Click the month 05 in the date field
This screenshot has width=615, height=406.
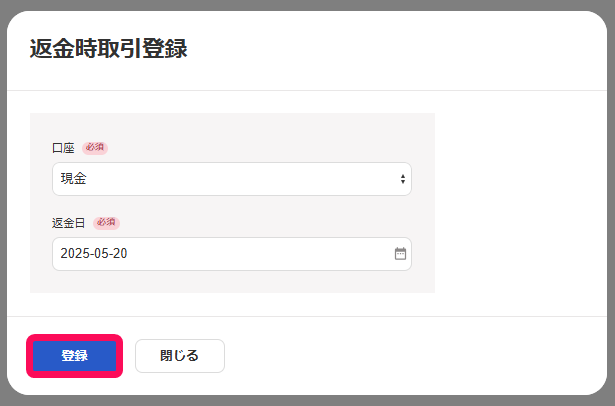(101, 253)
